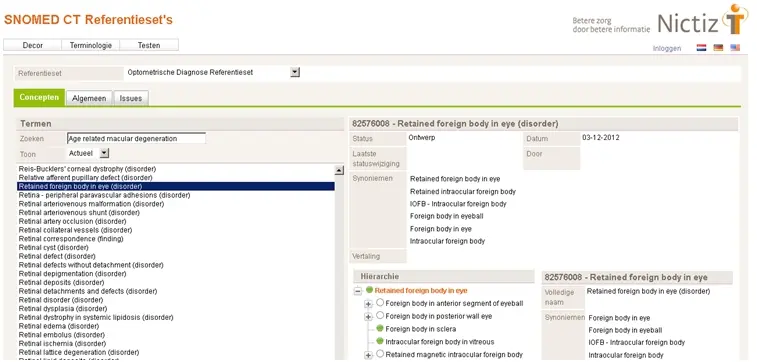Click the SNOMED CT Referentieset's title
This screenshot has height=362, width=757.
click(88, 20)
